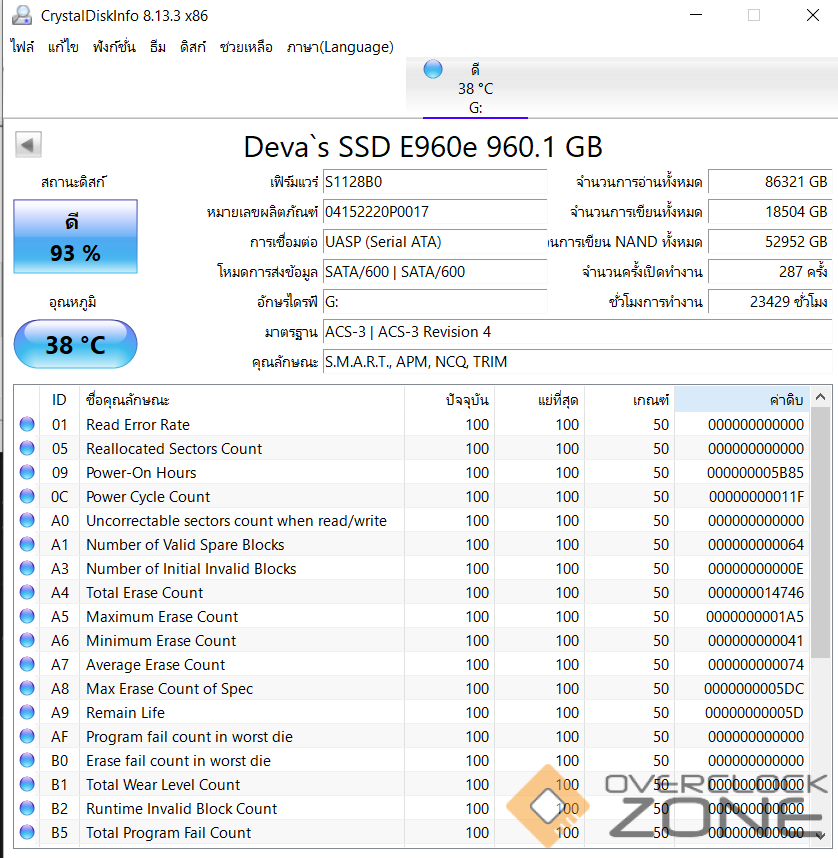Click the status orb beside Total Erase Count

(x=27, y=593)
